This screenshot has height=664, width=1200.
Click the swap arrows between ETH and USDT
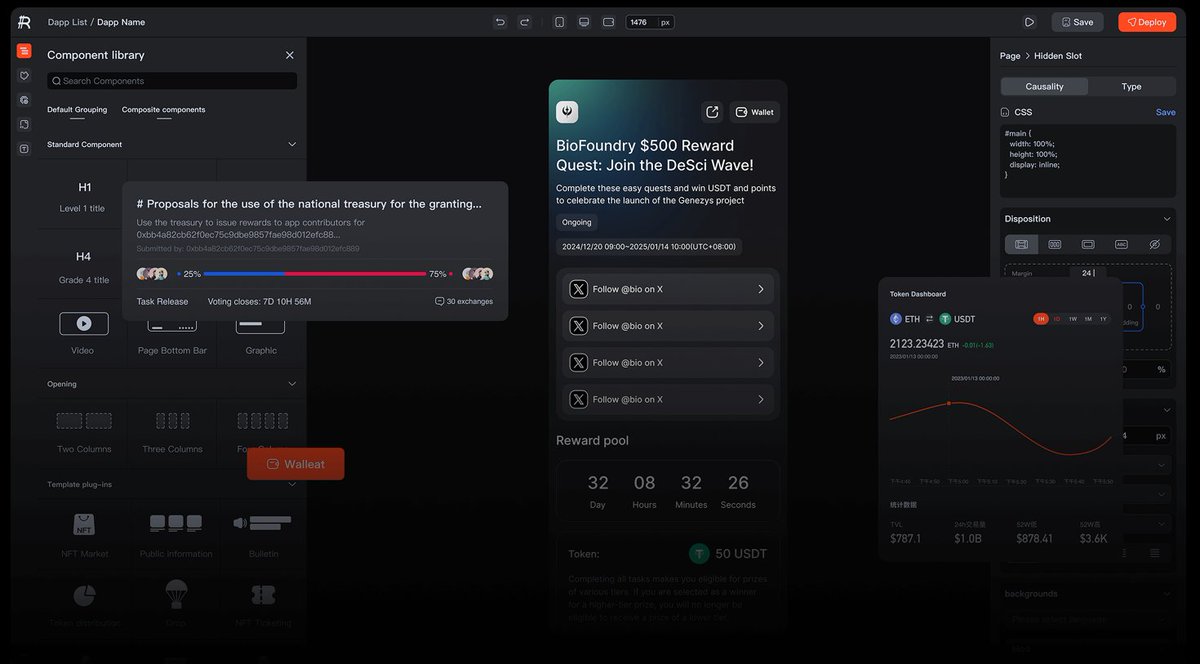(x=929, y=319)
